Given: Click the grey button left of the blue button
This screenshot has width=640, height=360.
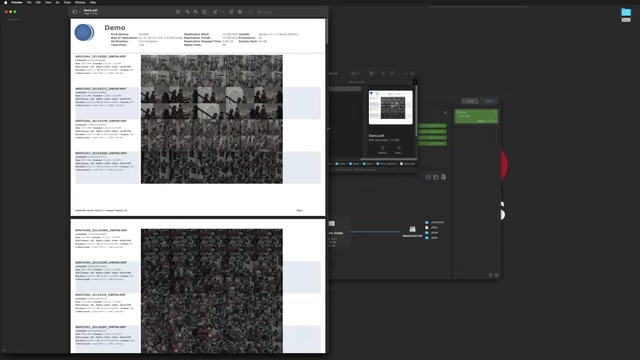Looking at the screenshot, I should click(x=470, y=101).
